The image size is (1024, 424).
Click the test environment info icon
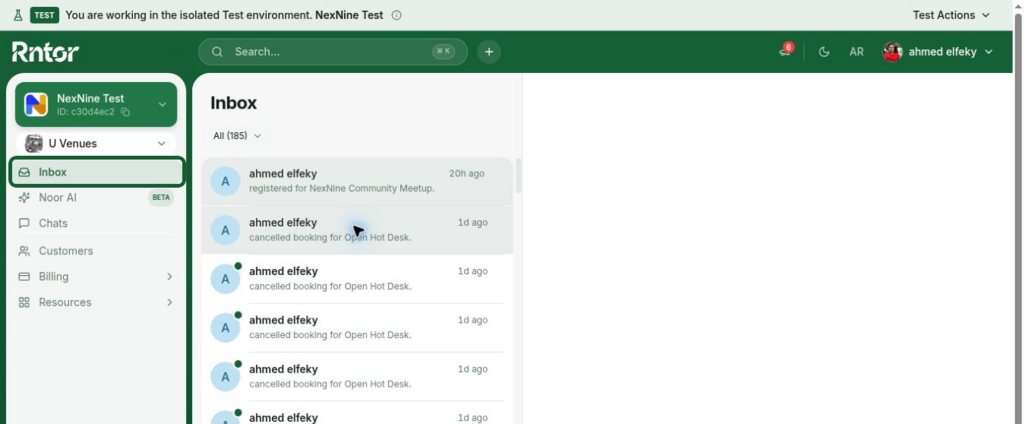click(x=396, y=15)
